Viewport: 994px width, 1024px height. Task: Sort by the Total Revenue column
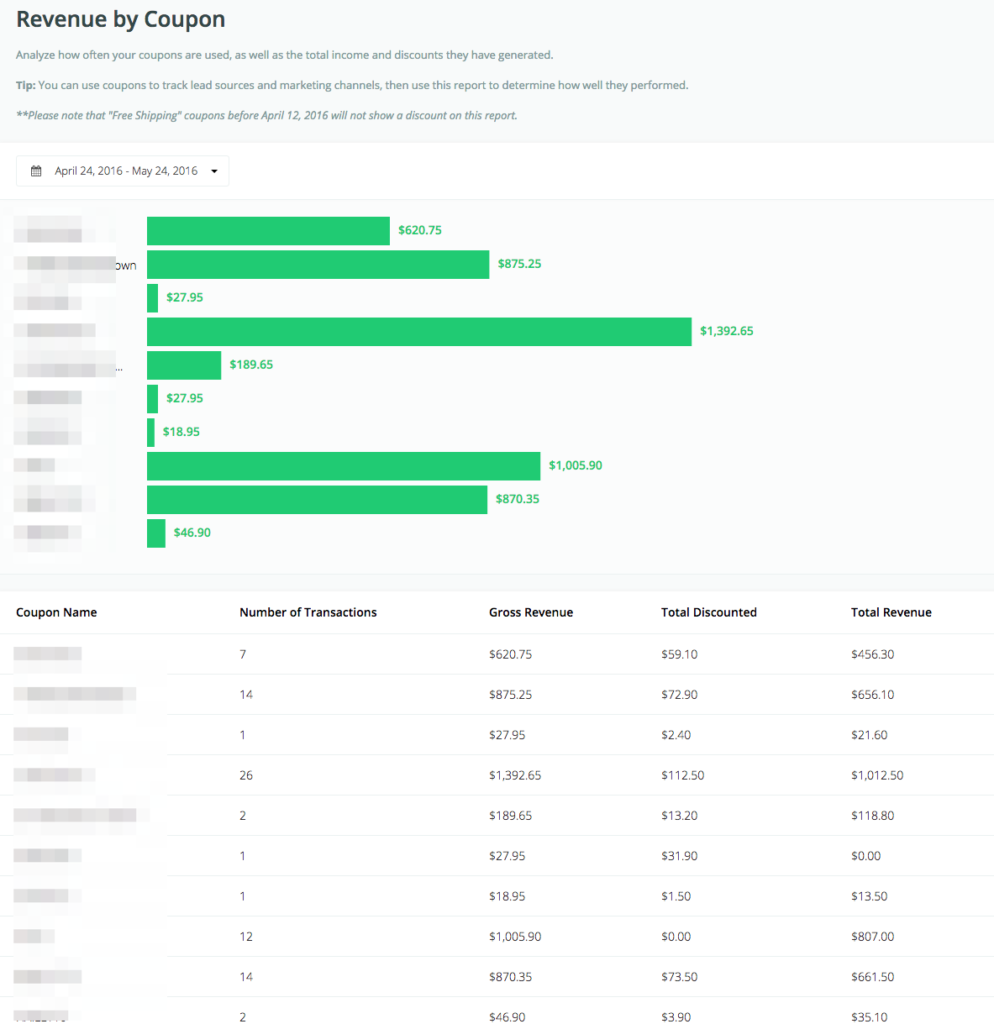coord(888,612)
